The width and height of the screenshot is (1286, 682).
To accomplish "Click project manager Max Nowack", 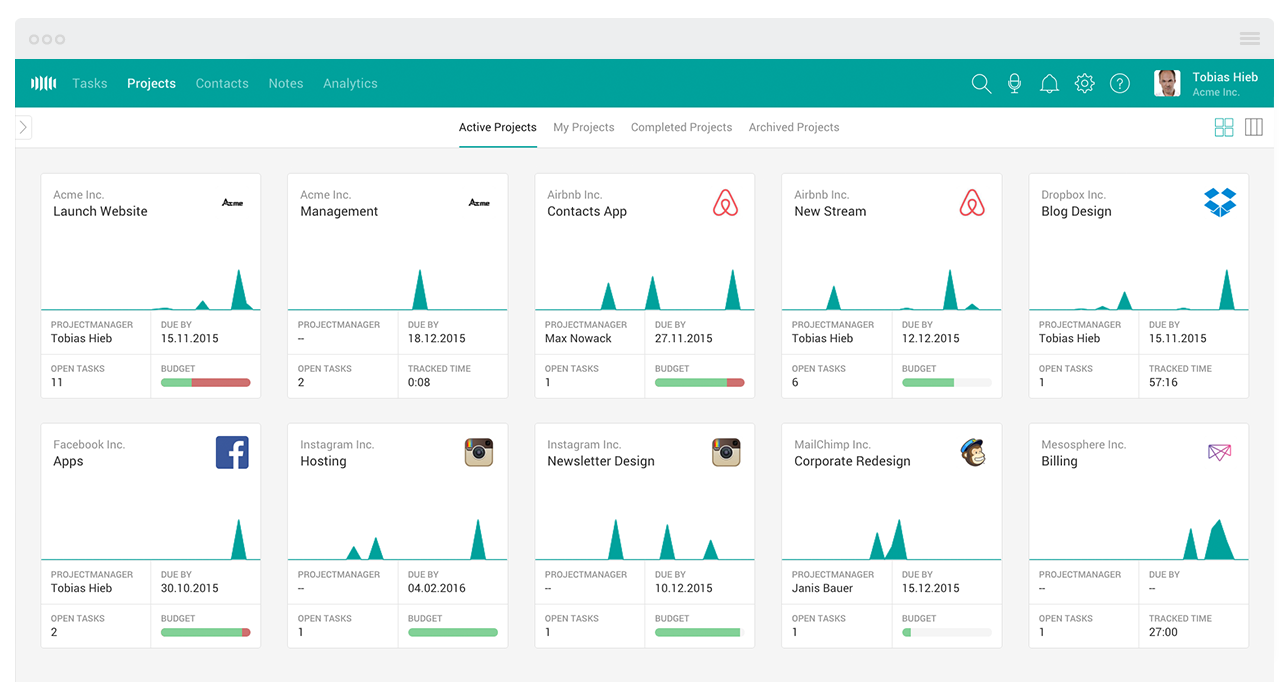I will tap(578, 338).
